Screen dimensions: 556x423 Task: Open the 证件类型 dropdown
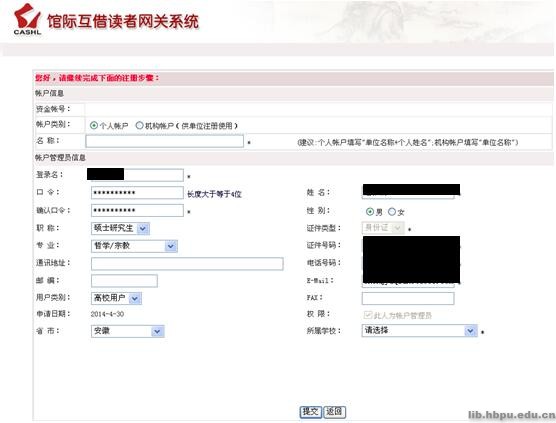pos(383,228)
